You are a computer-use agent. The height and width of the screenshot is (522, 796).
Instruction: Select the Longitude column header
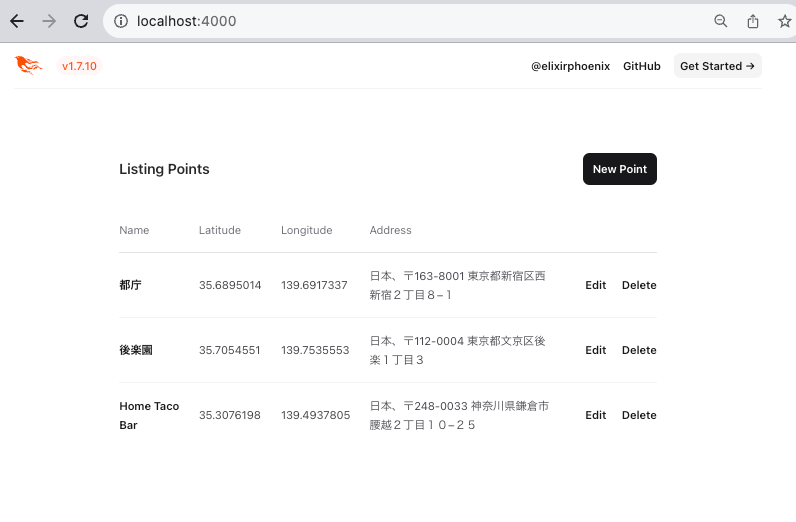[x=307, y=230]
